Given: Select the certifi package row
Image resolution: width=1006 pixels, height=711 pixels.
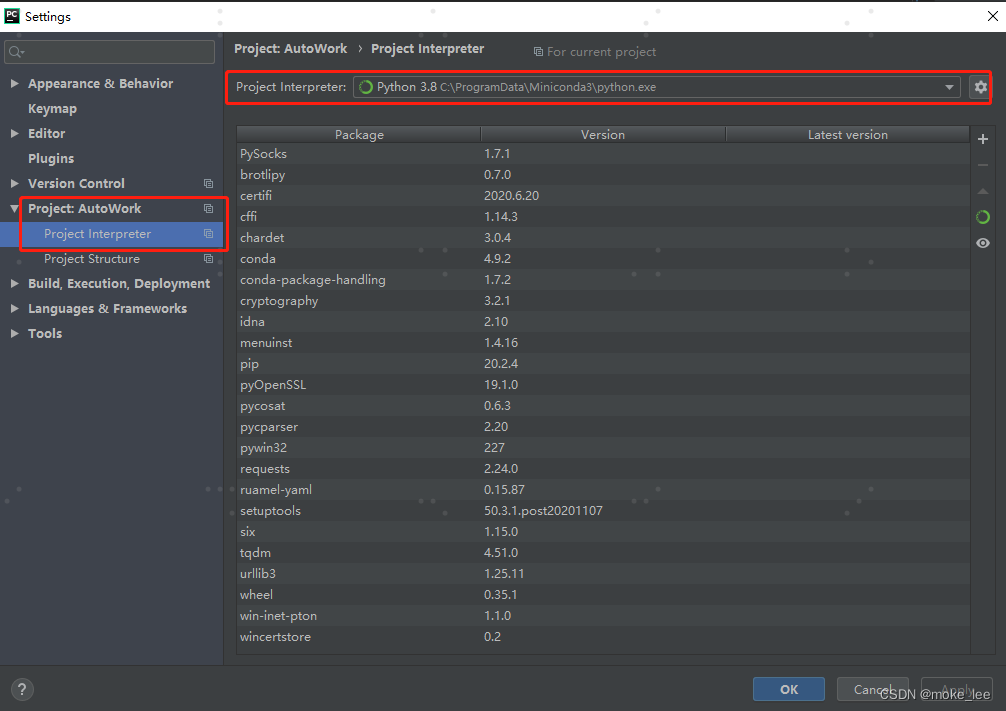Looking at the screenshot, I should [x=603, y=196].
